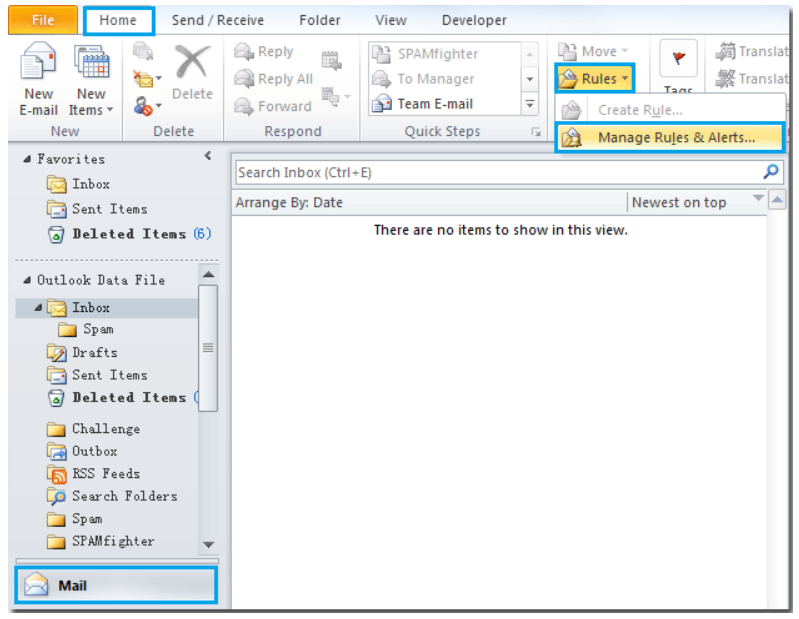Collapse the Favorites section
The height and width of the screenshot is (619, 799).
pos(27,159)
